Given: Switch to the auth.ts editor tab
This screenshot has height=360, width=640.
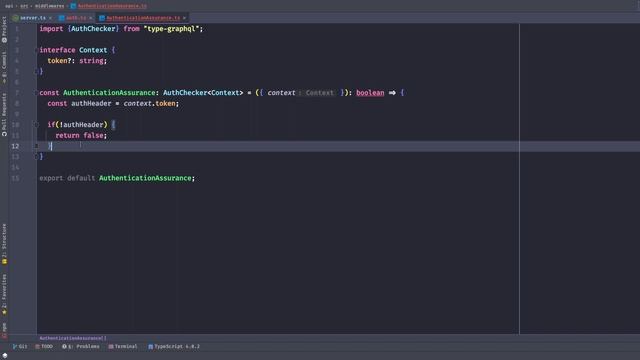Looking at the screenshot, I should (x=76, y=18).
